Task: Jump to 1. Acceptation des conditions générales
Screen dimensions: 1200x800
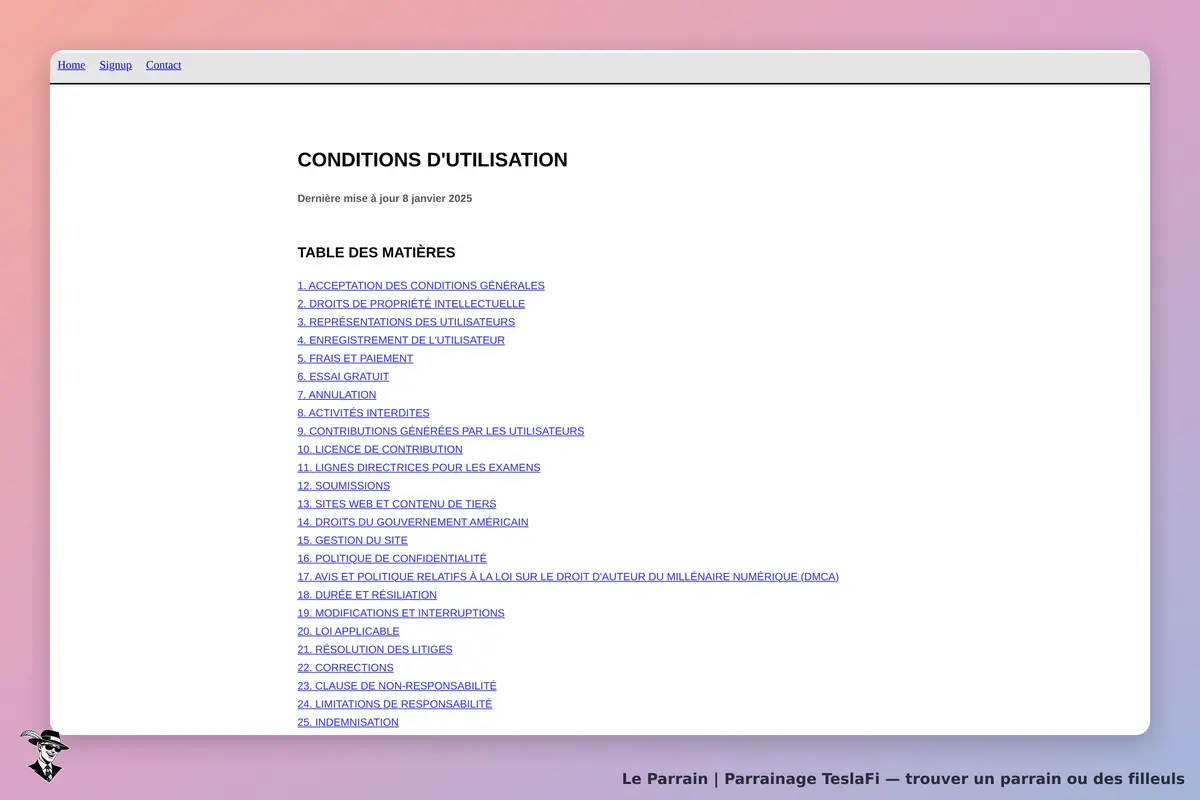Action: coord(421,286)
